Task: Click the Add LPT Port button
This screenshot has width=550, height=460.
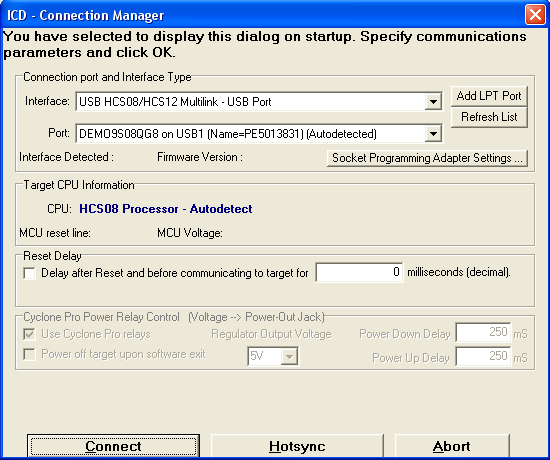Action: tap(489, 96)
